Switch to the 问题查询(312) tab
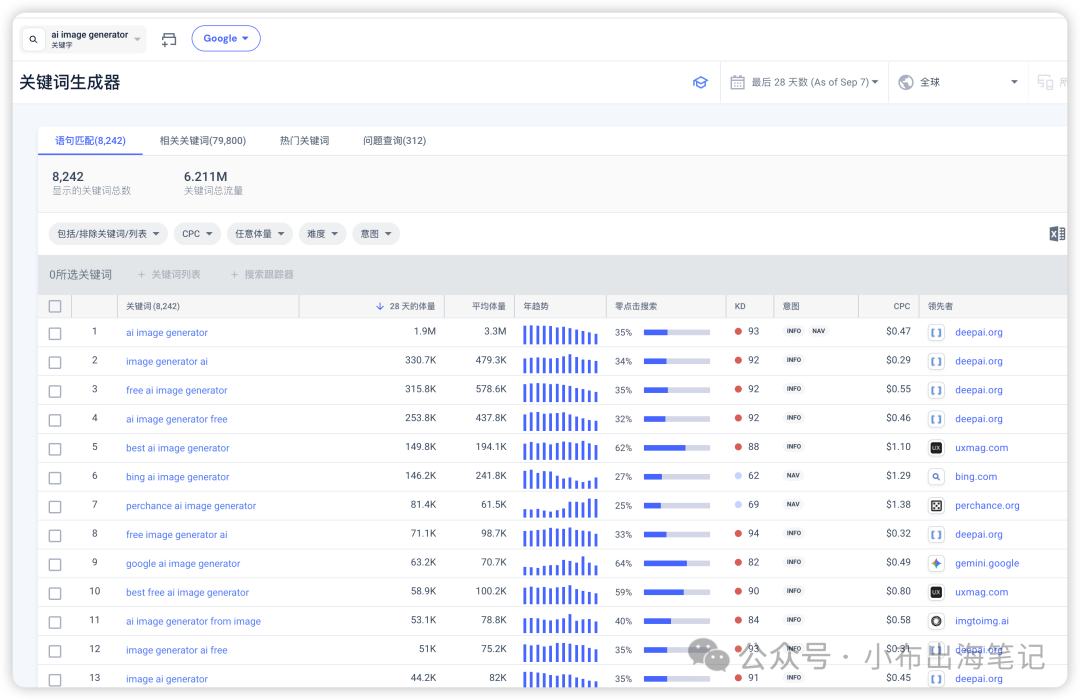Image resolution: width=1080 pixels, height=700 pixels. 394,141
